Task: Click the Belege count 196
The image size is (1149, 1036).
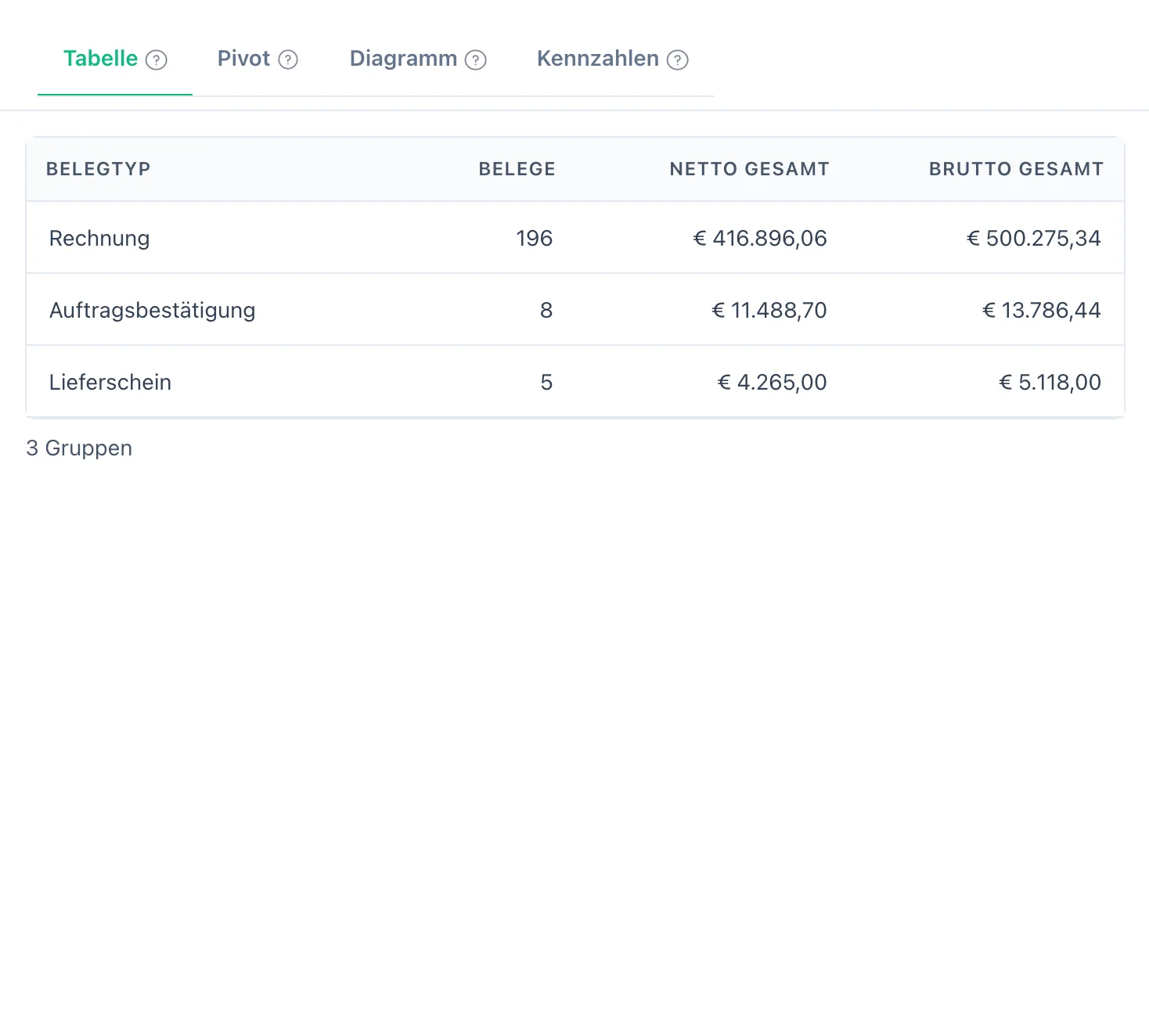Action: point(535,239)
